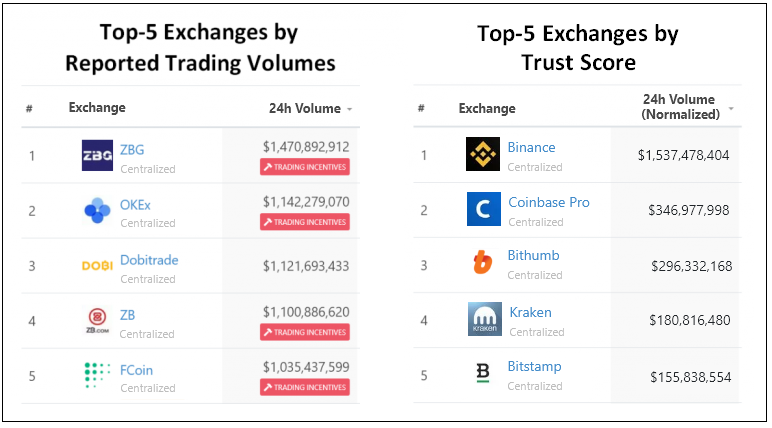Click ZBG's Trading Incentives red badge
Viewport: 772px width, 428px height.
point(305,167)
